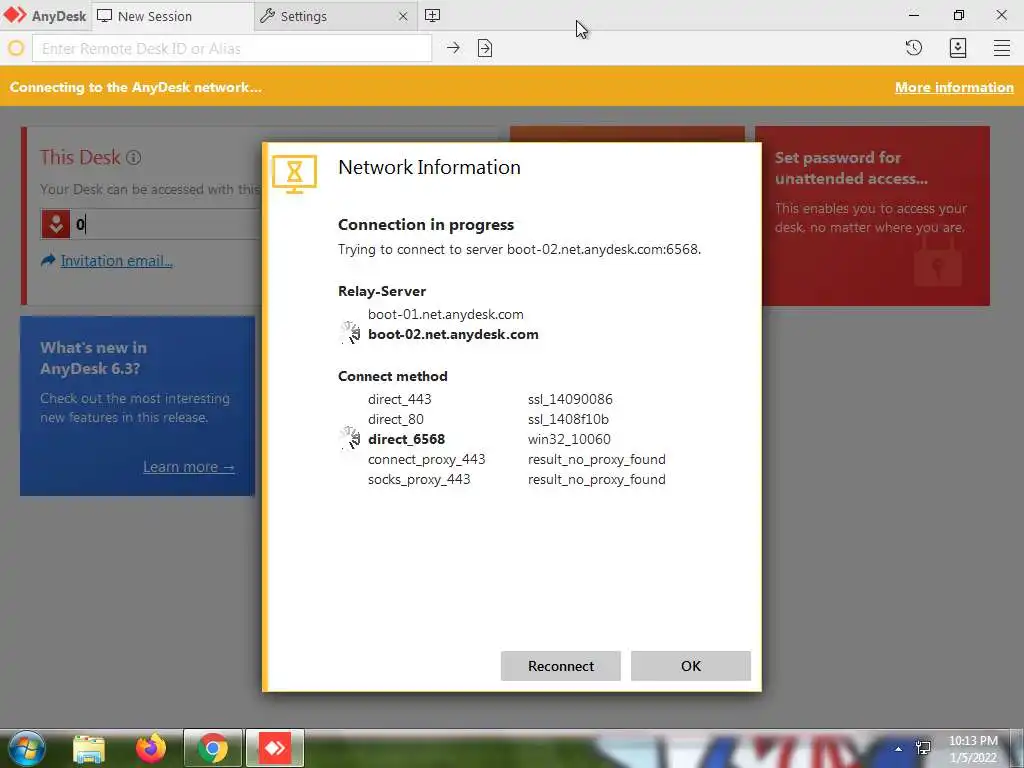This screenshot has width=1024, height=768.
Task: Click the spinner next to boot-02 relay server
Action: [350, 333]
